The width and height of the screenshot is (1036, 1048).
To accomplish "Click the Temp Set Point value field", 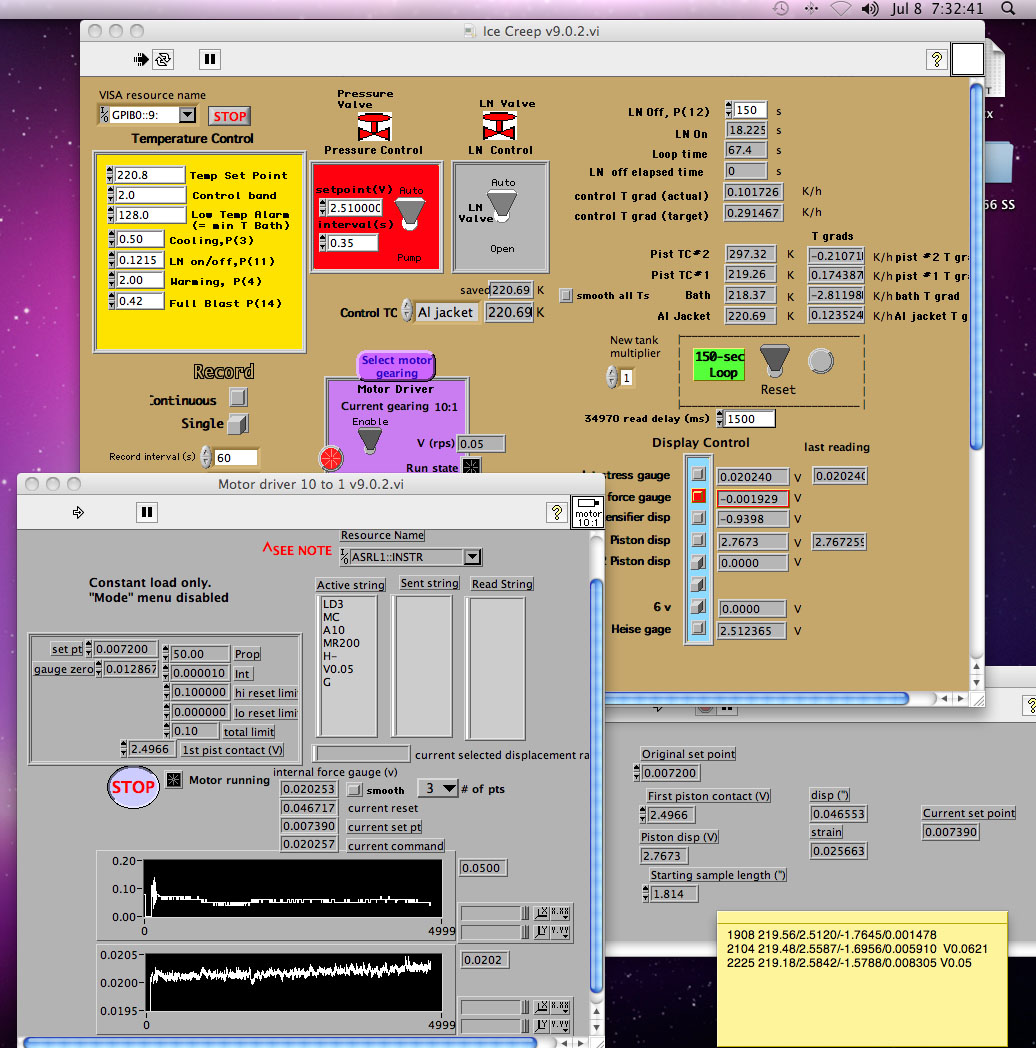I will (x=149, y=175).
